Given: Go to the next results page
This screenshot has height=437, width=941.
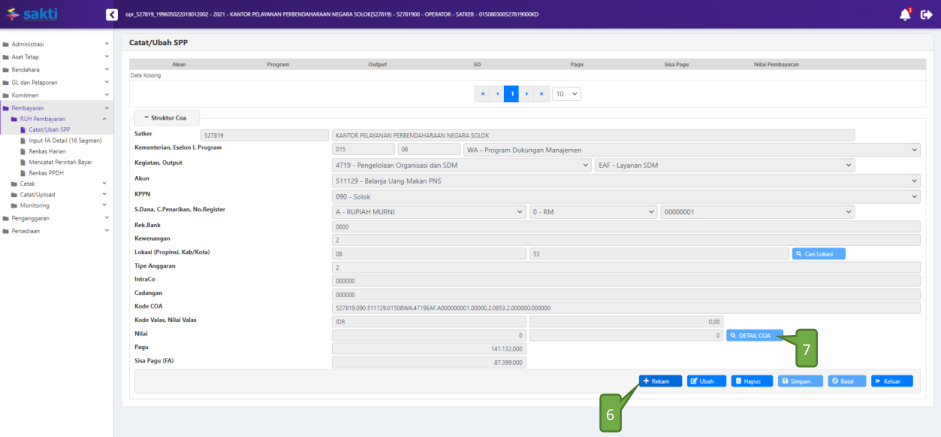Looking at the screenshot, I should [526, 93].
